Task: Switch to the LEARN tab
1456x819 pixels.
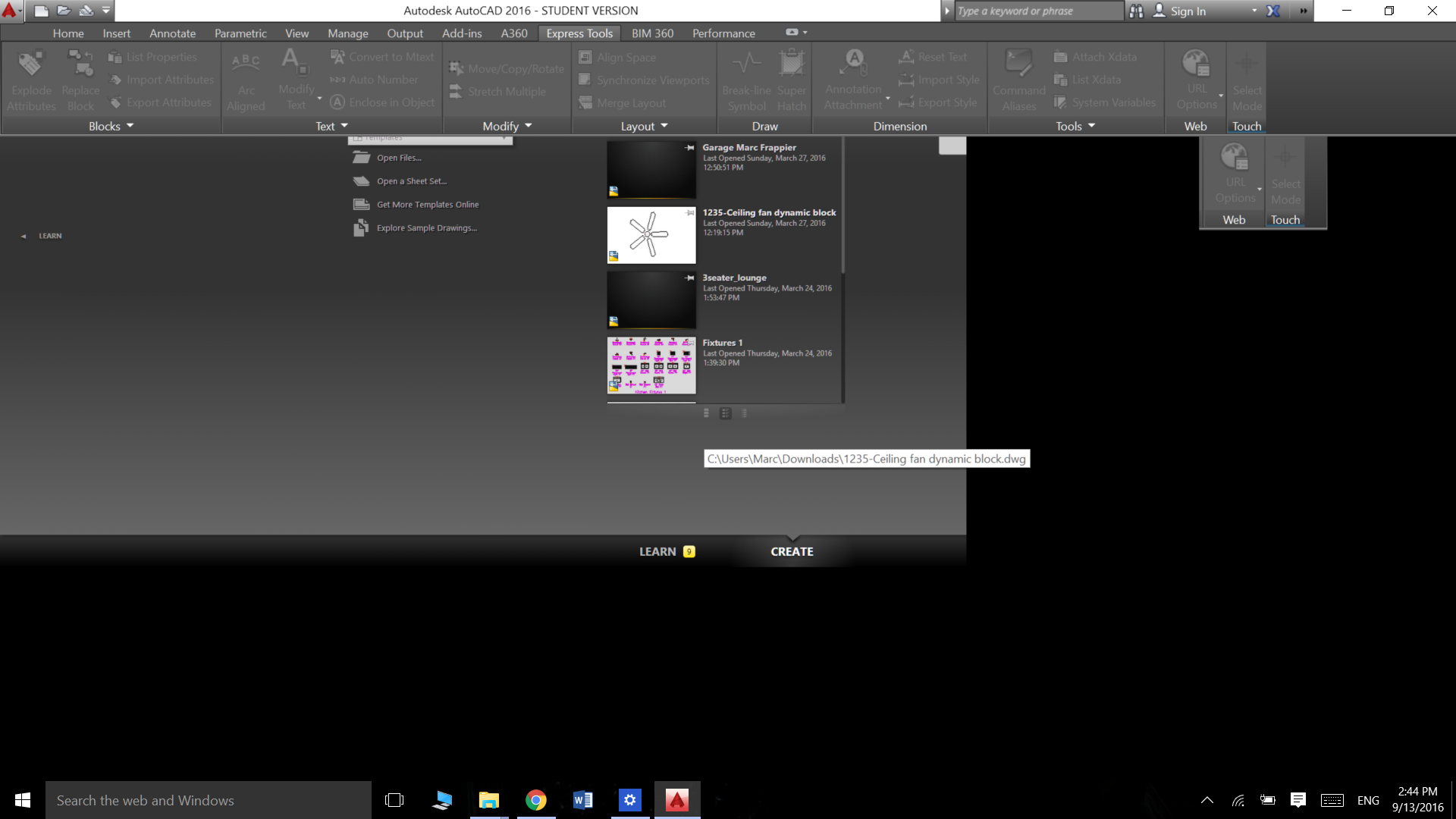Action: click(657, 551)
